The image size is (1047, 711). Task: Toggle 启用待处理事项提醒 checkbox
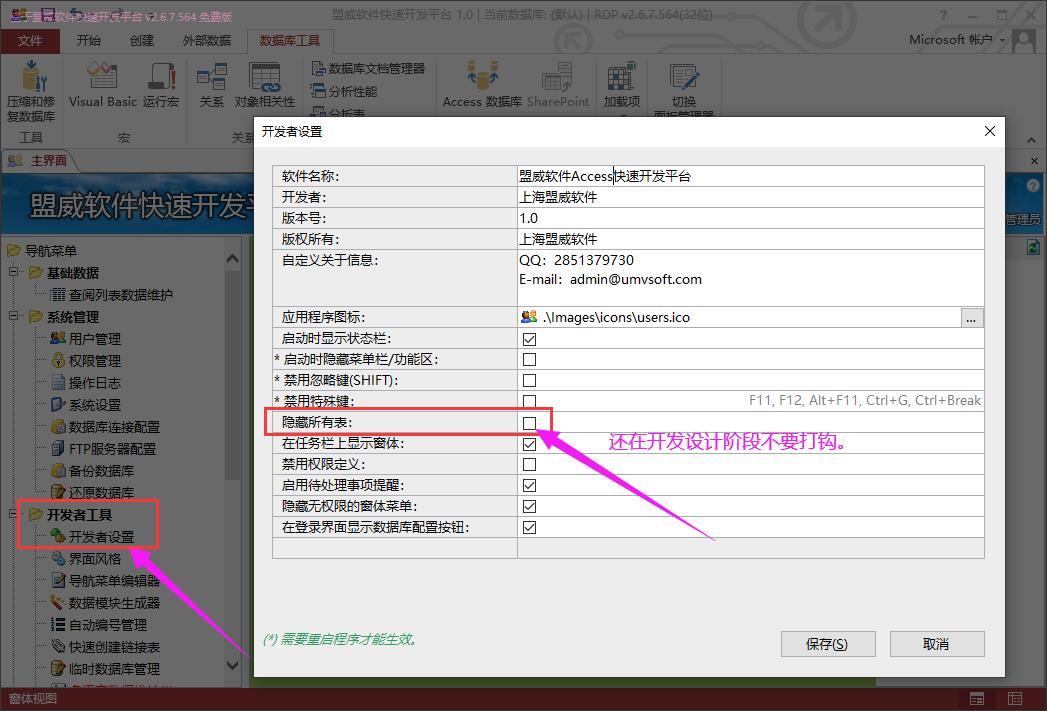coord(530,485)
